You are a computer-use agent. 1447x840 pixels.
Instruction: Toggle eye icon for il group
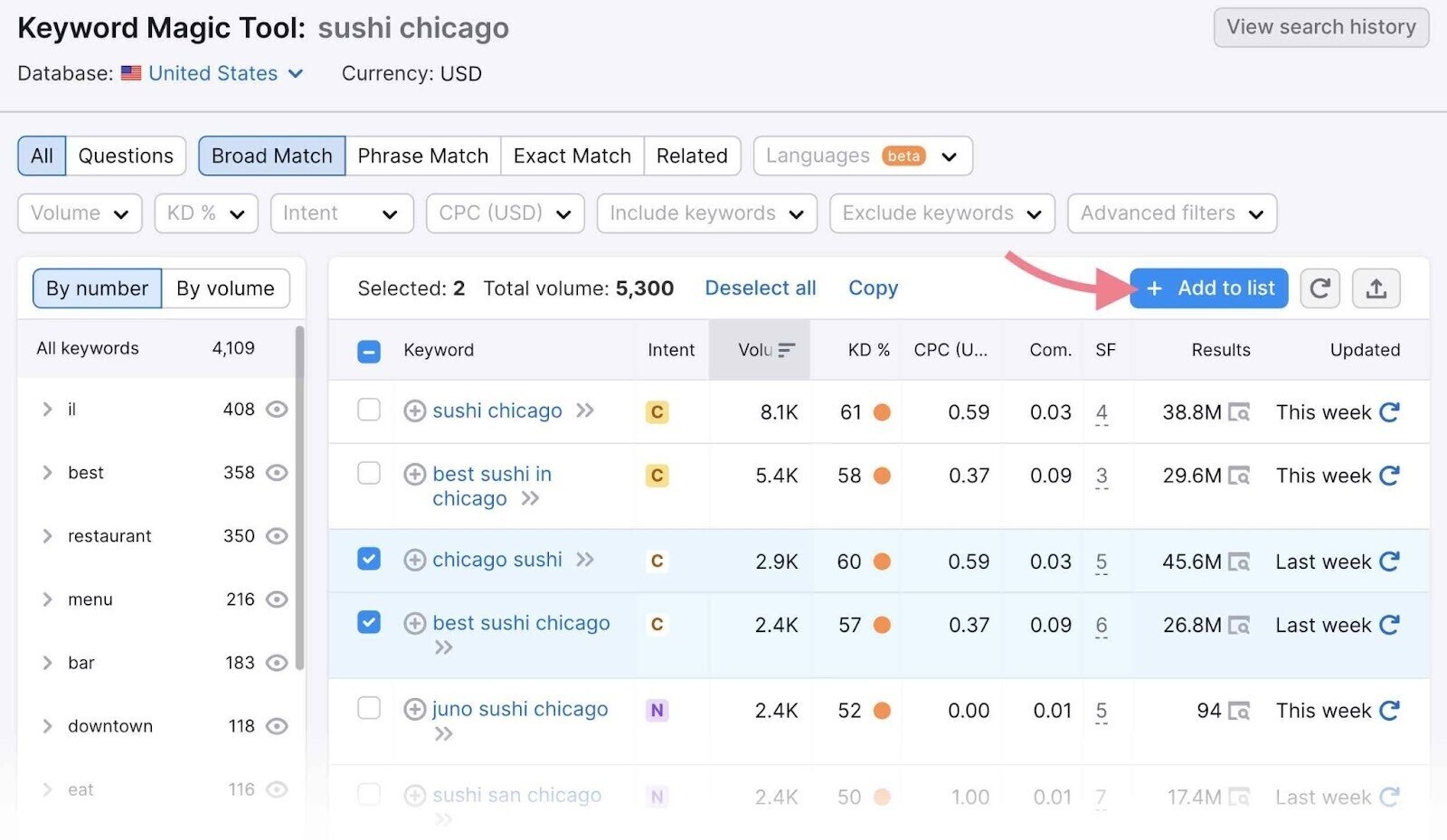[x=277, y=410]
